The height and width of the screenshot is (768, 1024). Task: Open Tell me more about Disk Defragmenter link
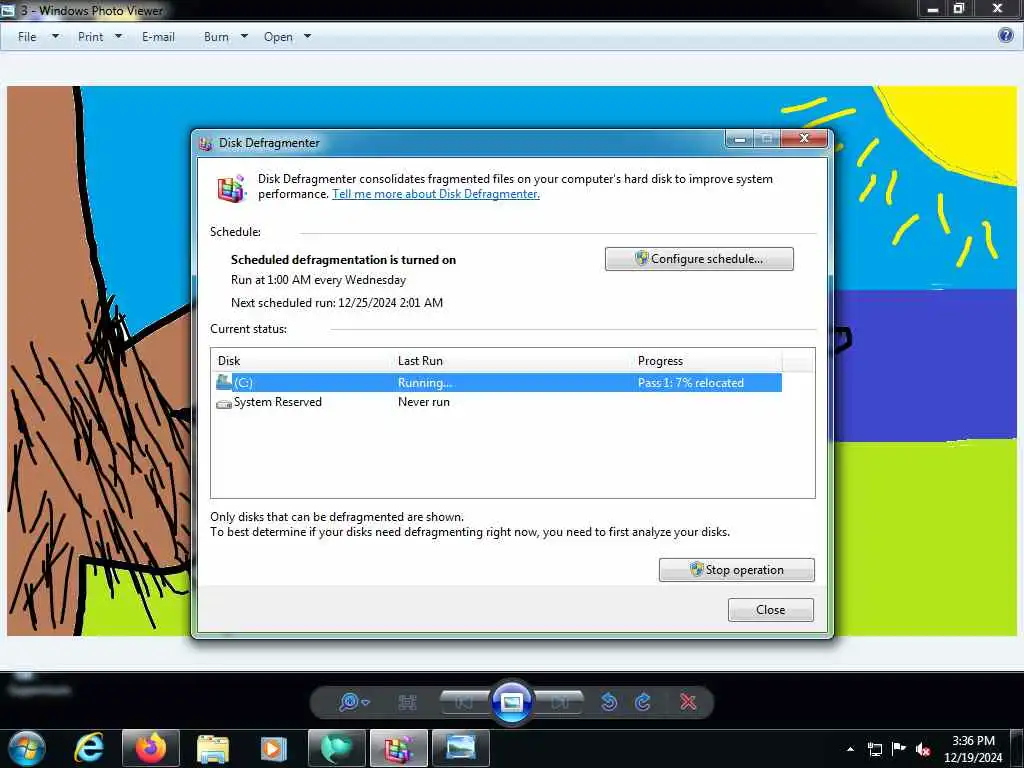coord(436,194)
